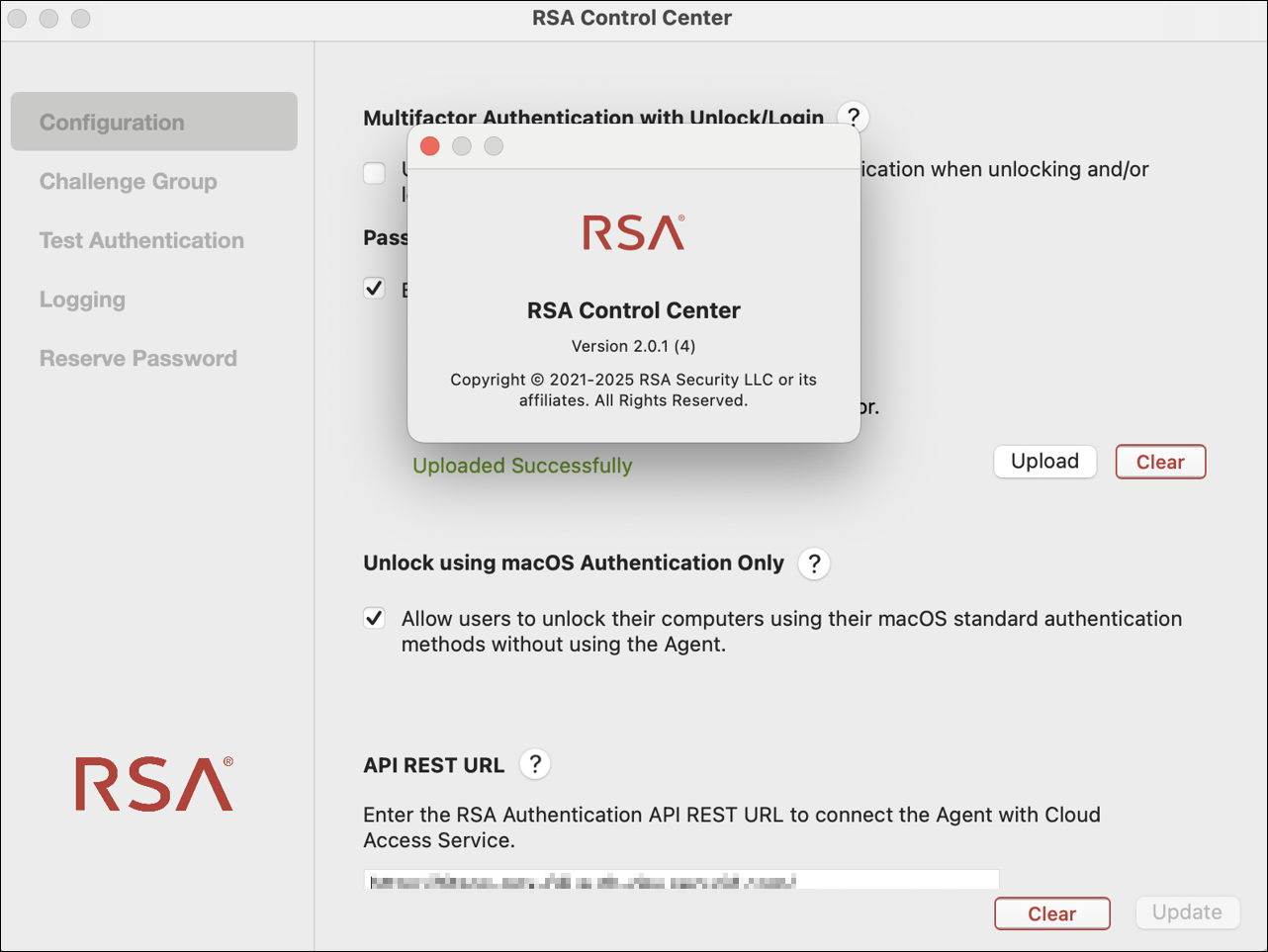This screenshot has width=1268, height=952.
Task: Clear the API REST URL field
Action: [x=1051, y=913]
